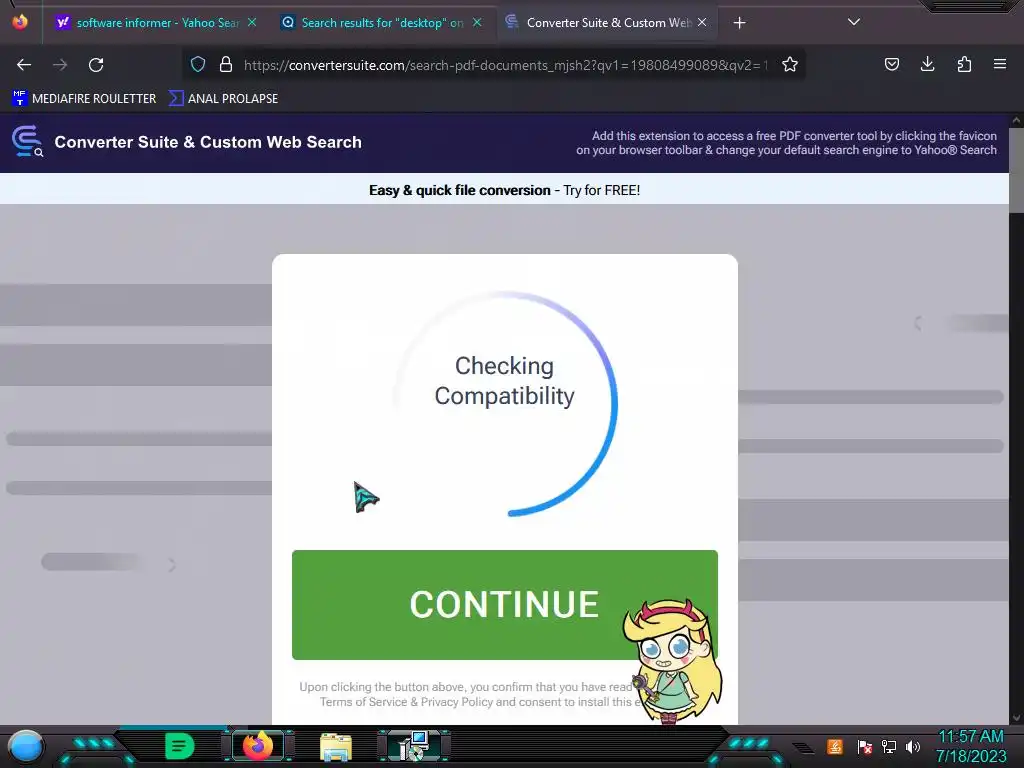
Task: Click the Firefox back arrow
Action: pos(24,65)
